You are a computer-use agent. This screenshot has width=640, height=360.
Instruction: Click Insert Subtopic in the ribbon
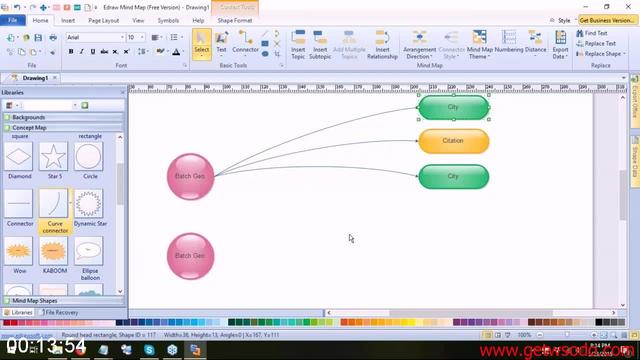(x=320, y=45)
